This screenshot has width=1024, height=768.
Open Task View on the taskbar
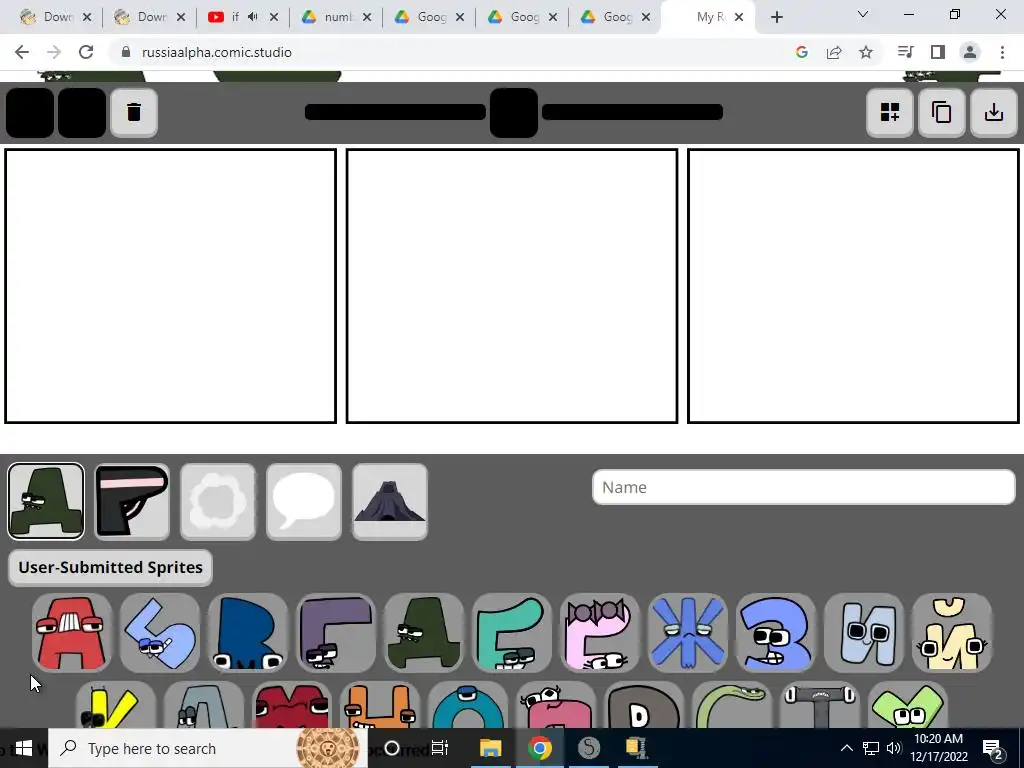[440, 748]
